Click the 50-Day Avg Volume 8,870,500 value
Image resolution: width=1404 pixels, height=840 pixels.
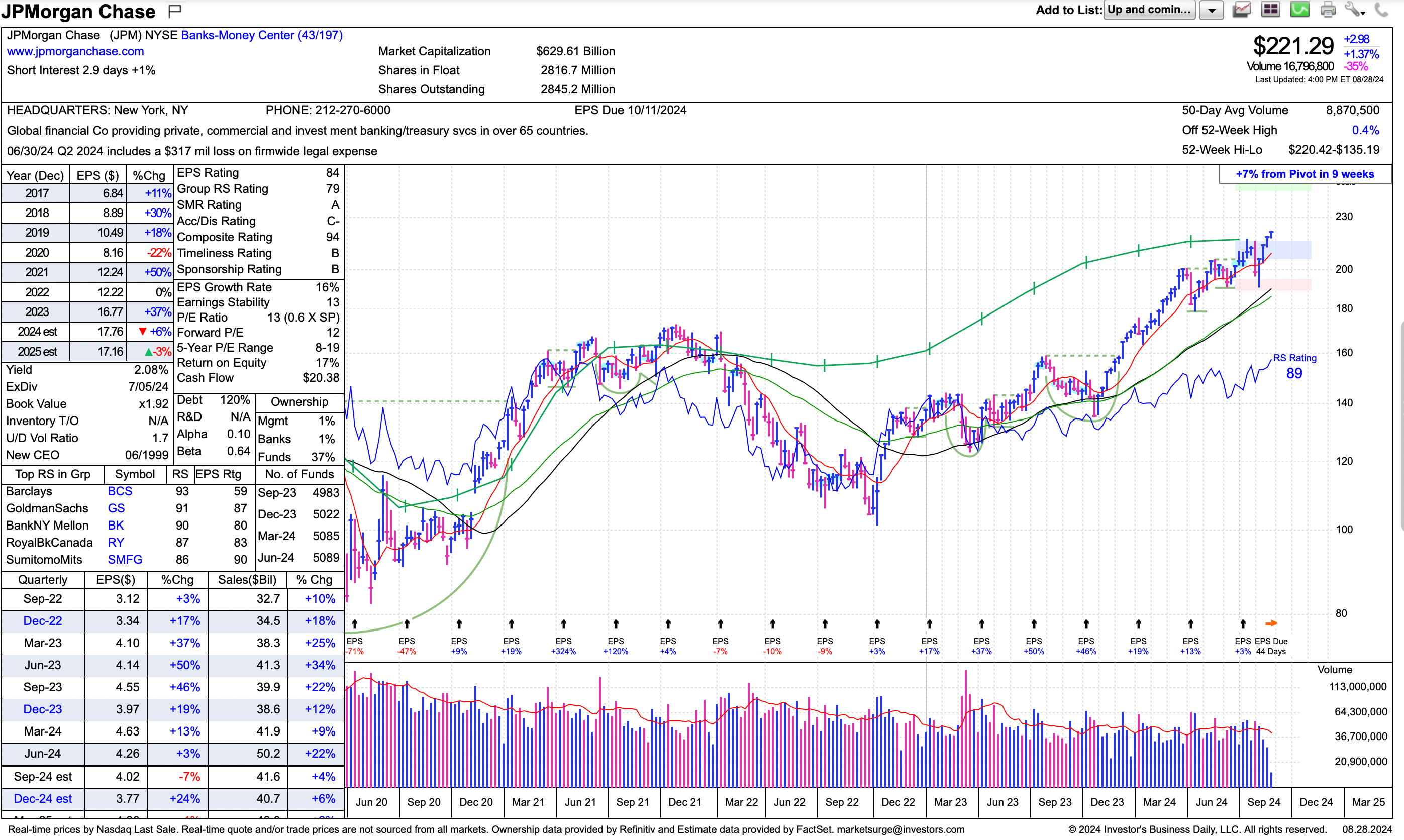coord(1352,110)
